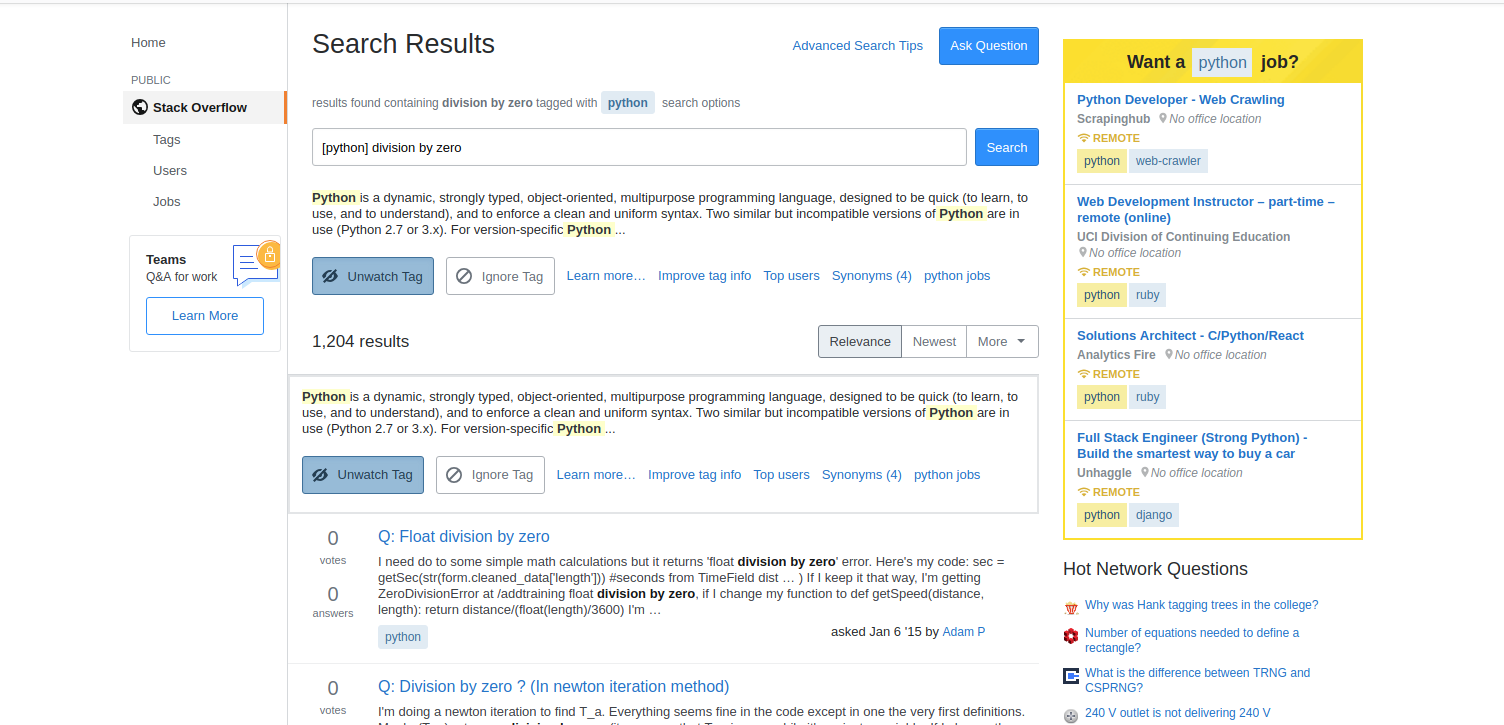Screen dimensions: 1504x725
Task: Open Web Development Instructor part-time job
Action: point(1206,210)
